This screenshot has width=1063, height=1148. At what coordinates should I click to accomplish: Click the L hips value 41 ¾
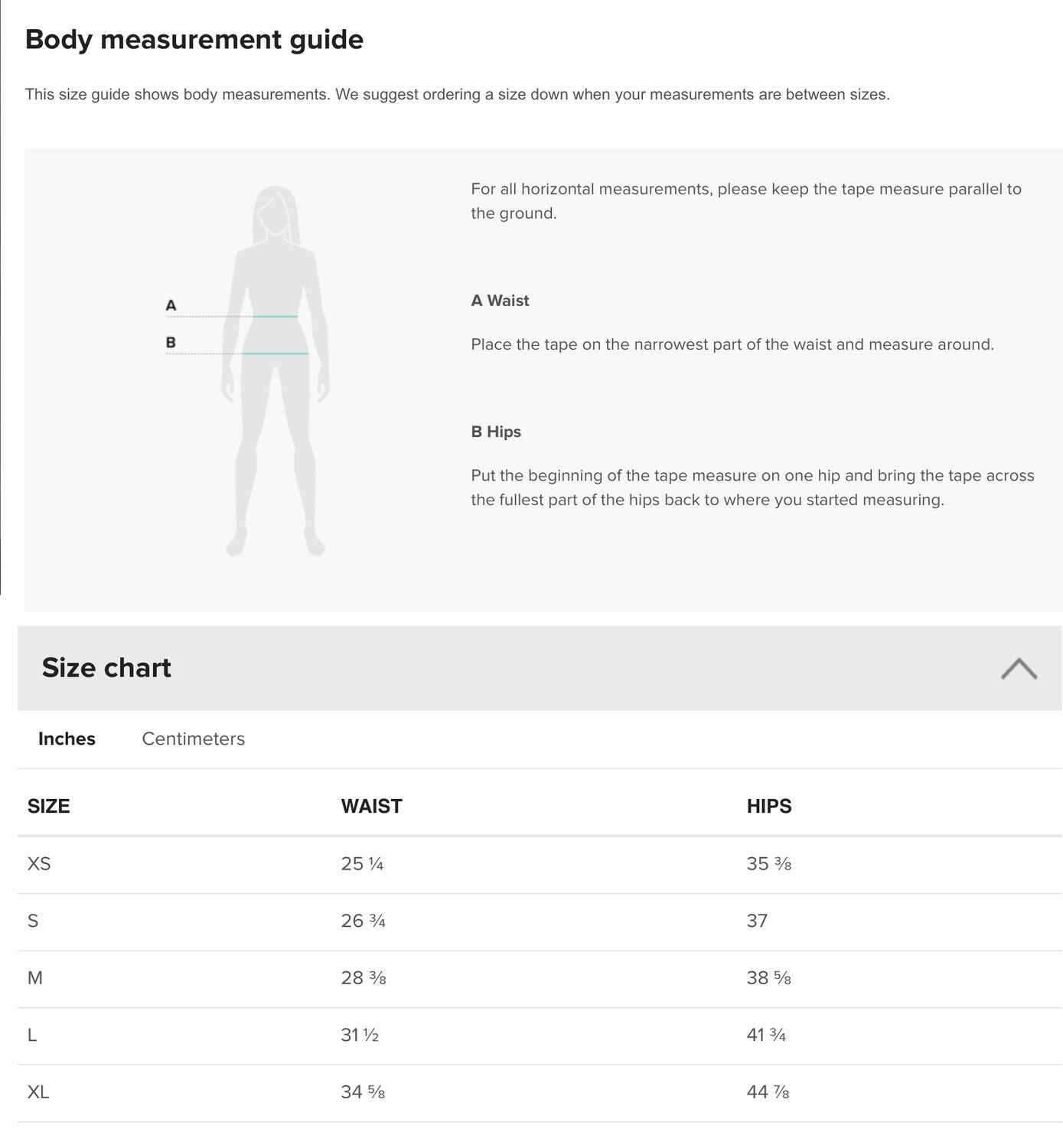pos(766,1035)
